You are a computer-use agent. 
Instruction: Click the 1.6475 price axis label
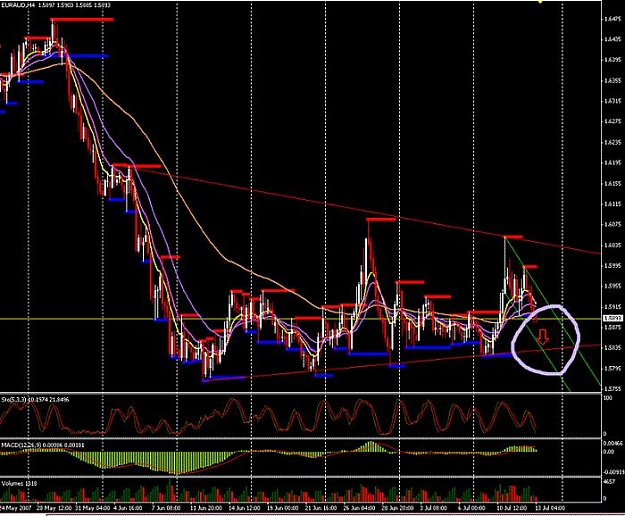(x=613, y=19)
